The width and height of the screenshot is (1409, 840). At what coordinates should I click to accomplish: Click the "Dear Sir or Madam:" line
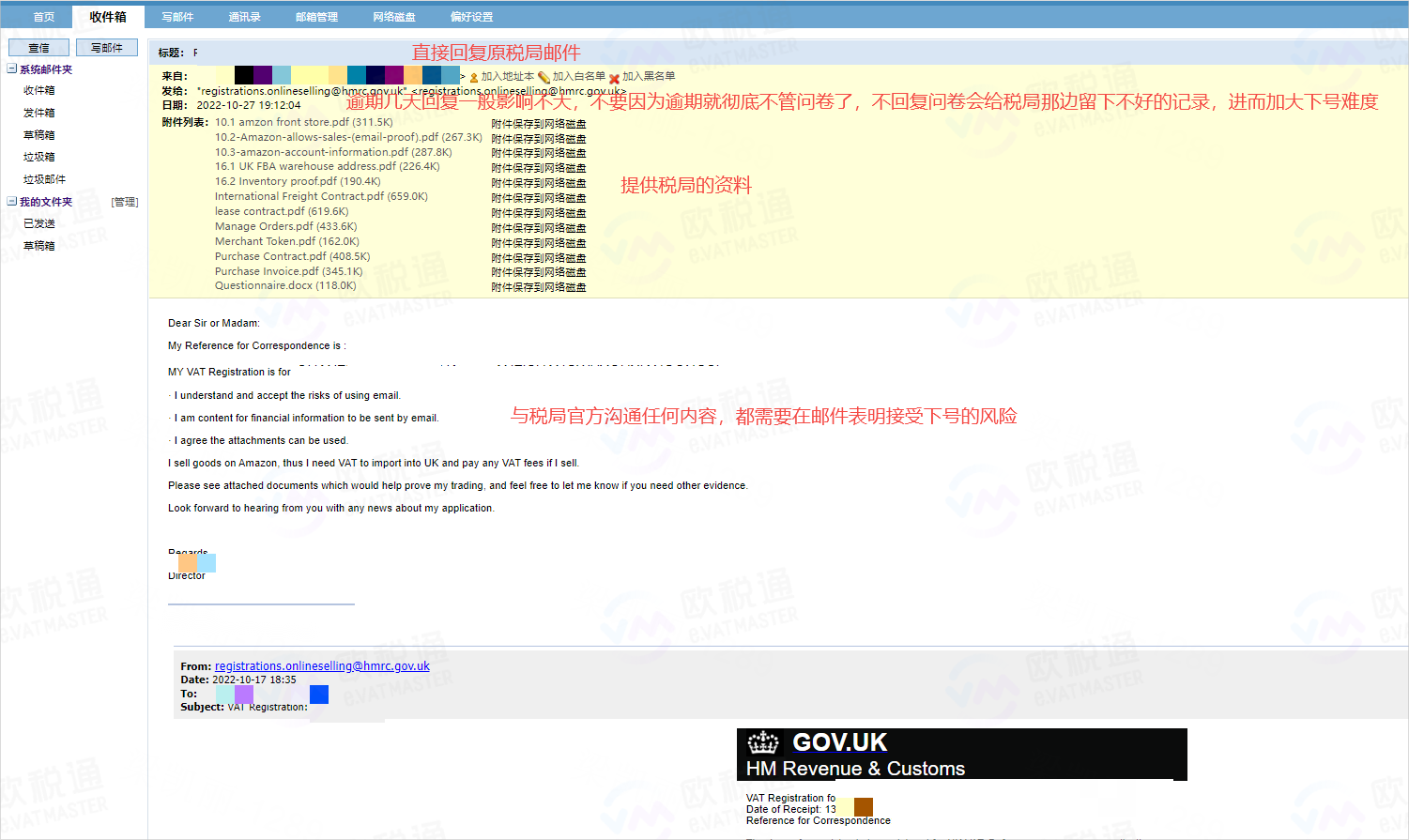click(214, 323)
